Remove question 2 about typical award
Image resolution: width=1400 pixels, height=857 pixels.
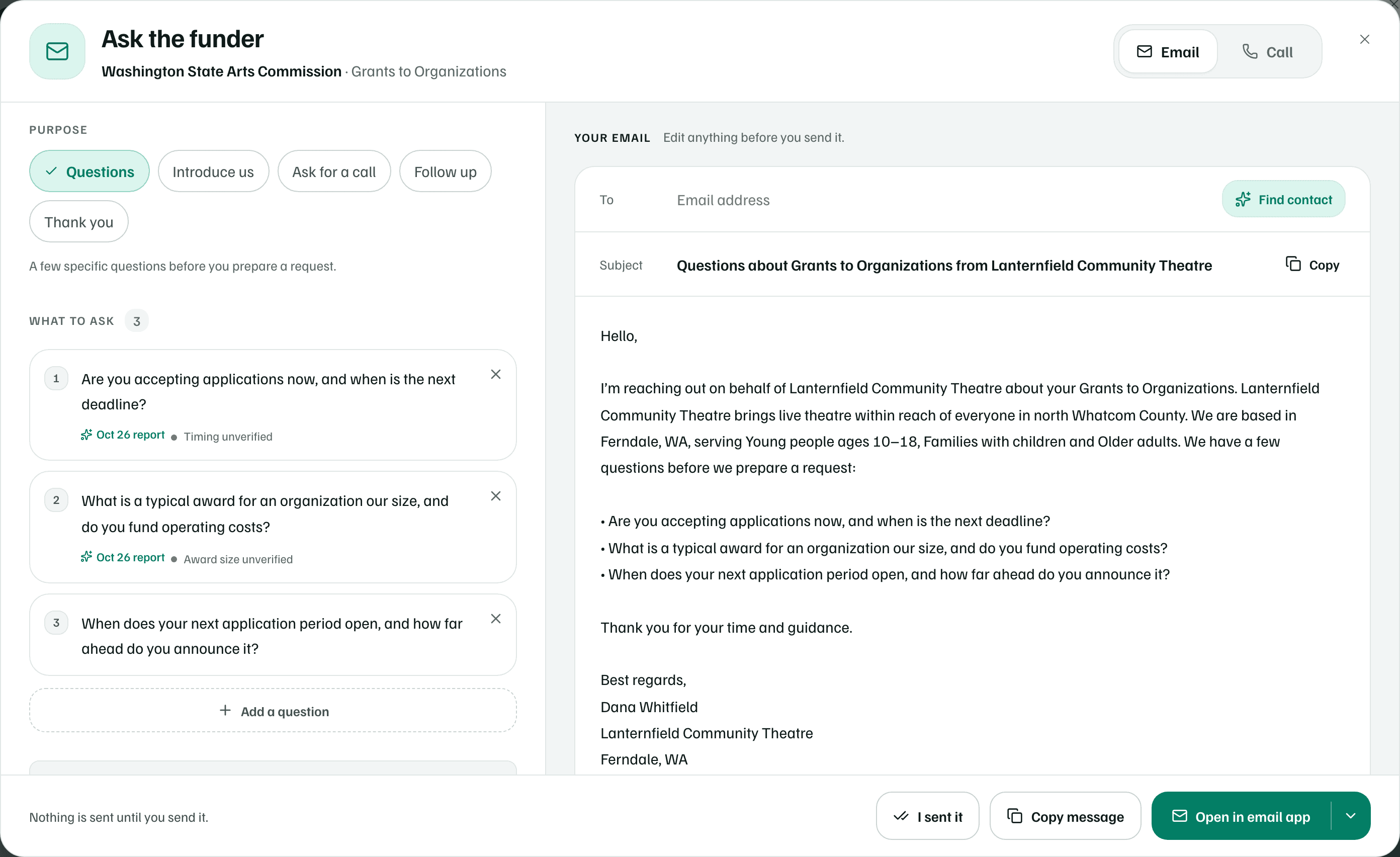495,496
